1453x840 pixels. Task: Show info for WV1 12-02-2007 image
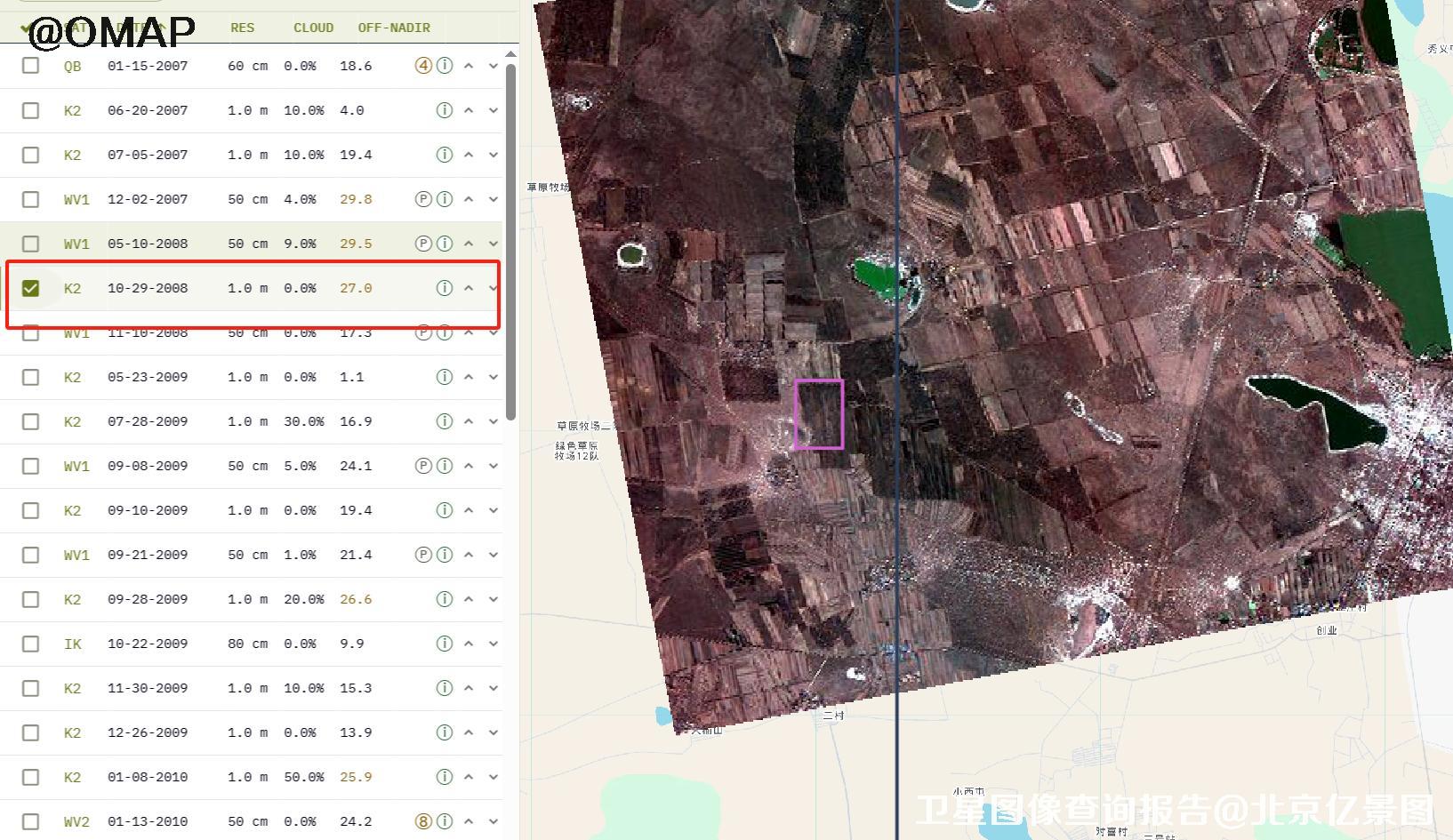coord(445,199)
